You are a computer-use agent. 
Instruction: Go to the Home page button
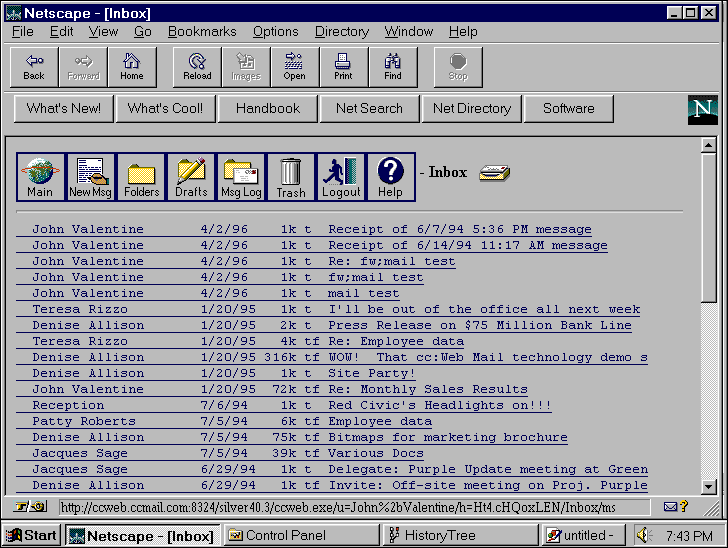132,67
